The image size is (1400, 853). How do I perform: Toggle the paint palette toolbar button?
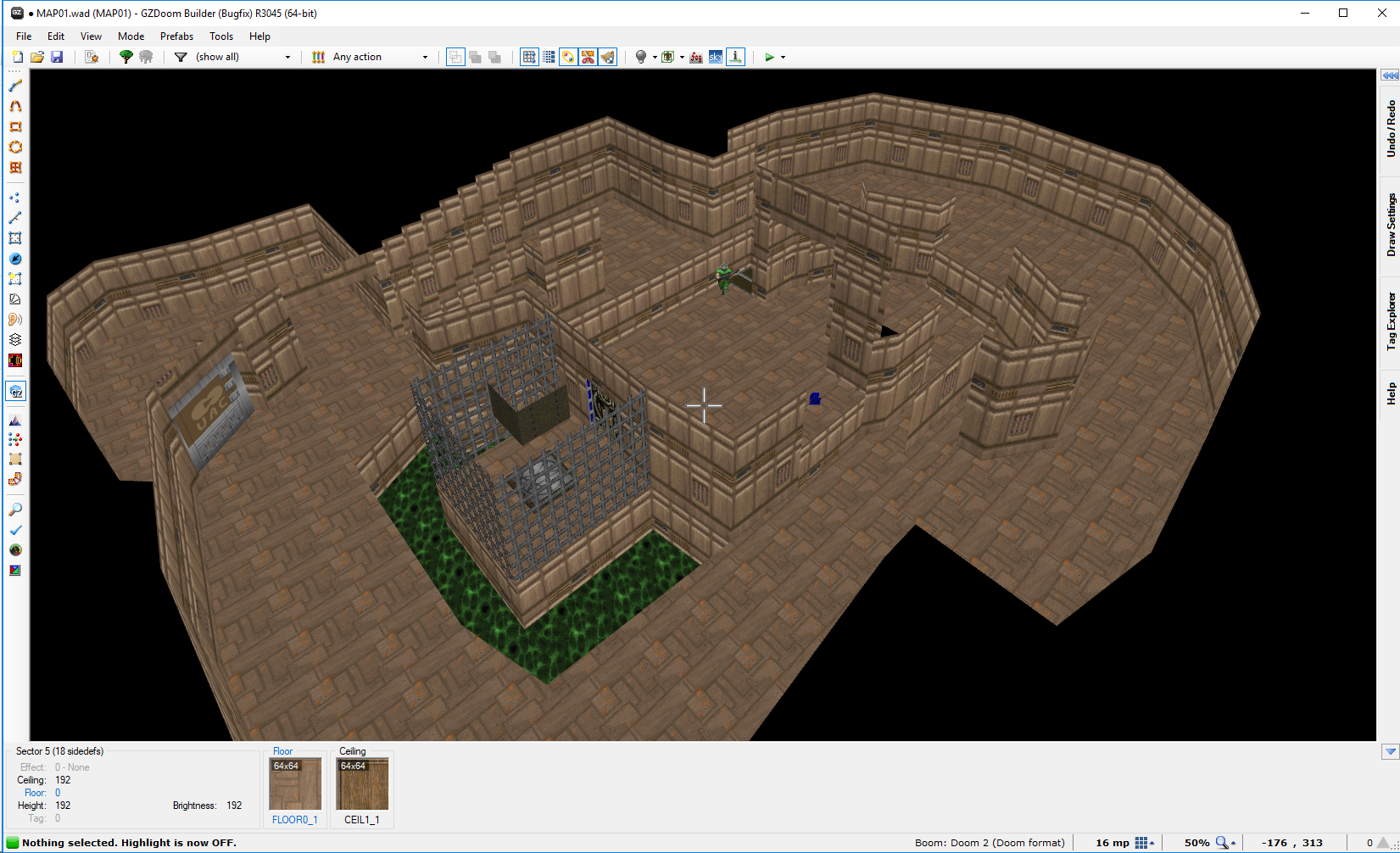point(568,57)
